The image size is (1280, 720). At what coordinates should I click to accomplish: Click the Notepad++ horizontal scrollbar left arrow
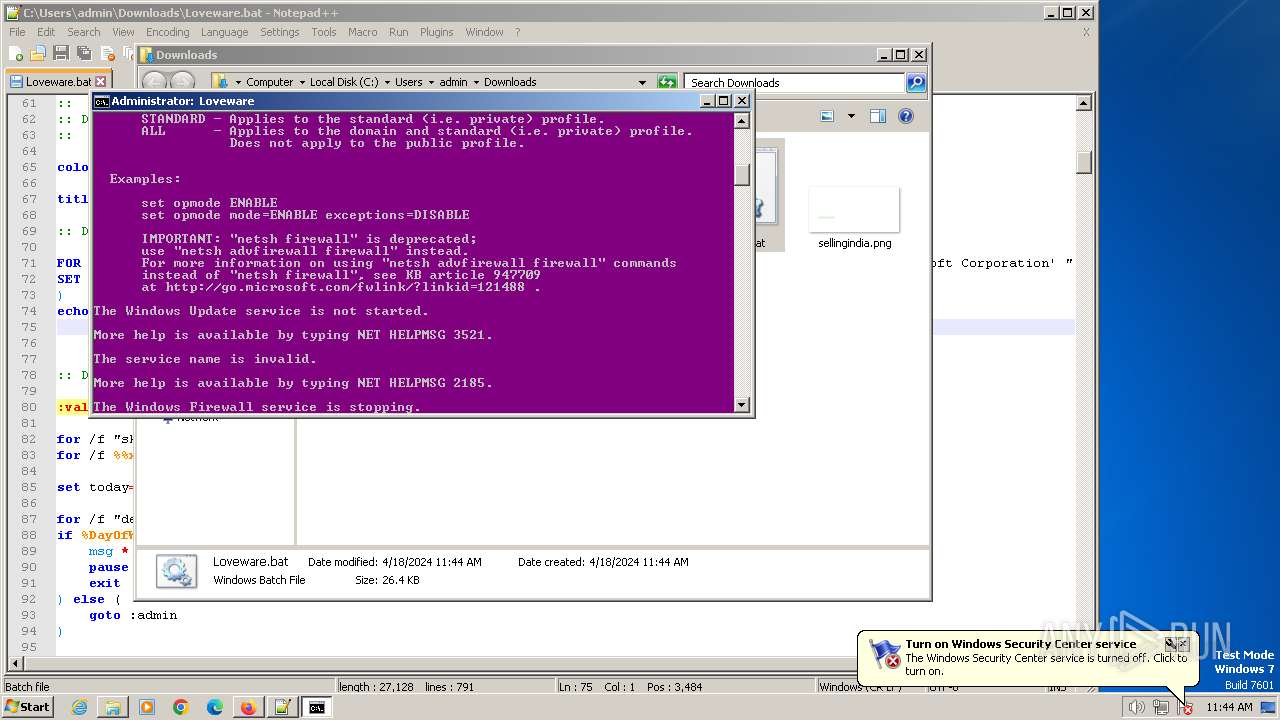click(x=15, y=664)
